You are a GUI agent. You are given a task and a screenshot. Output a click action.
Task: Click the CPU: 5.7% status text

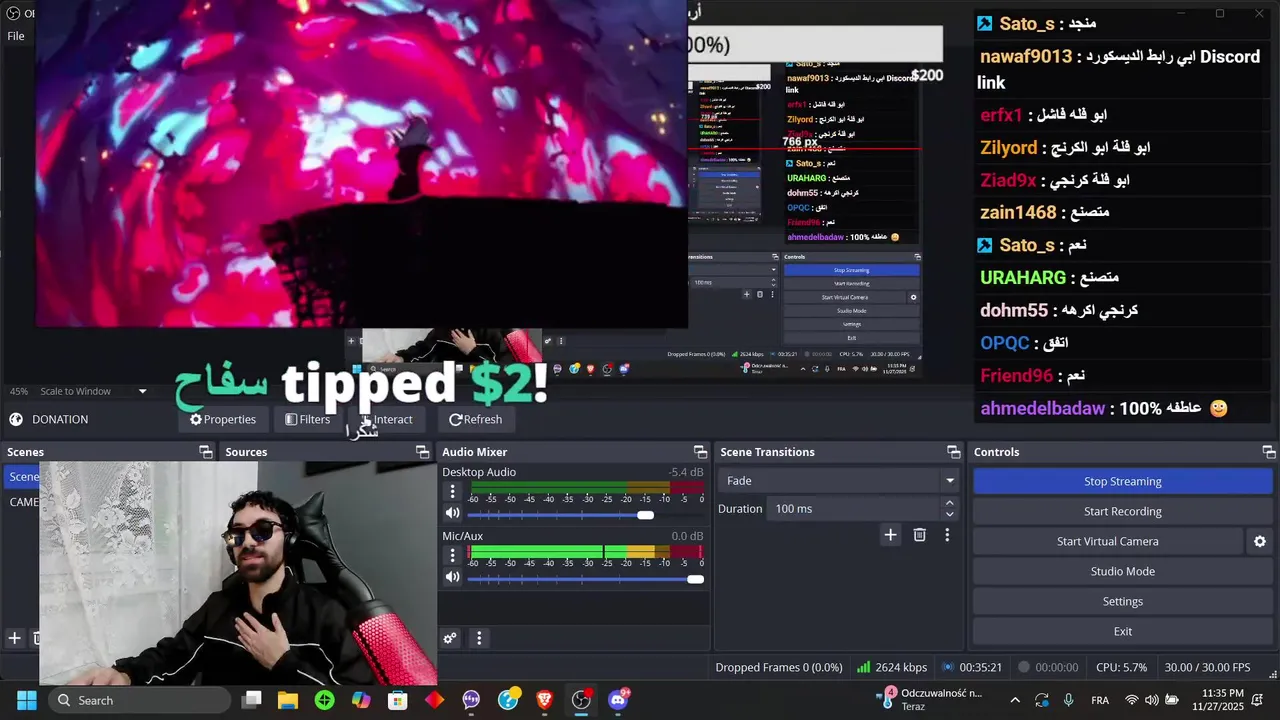tap(1121, 667)
